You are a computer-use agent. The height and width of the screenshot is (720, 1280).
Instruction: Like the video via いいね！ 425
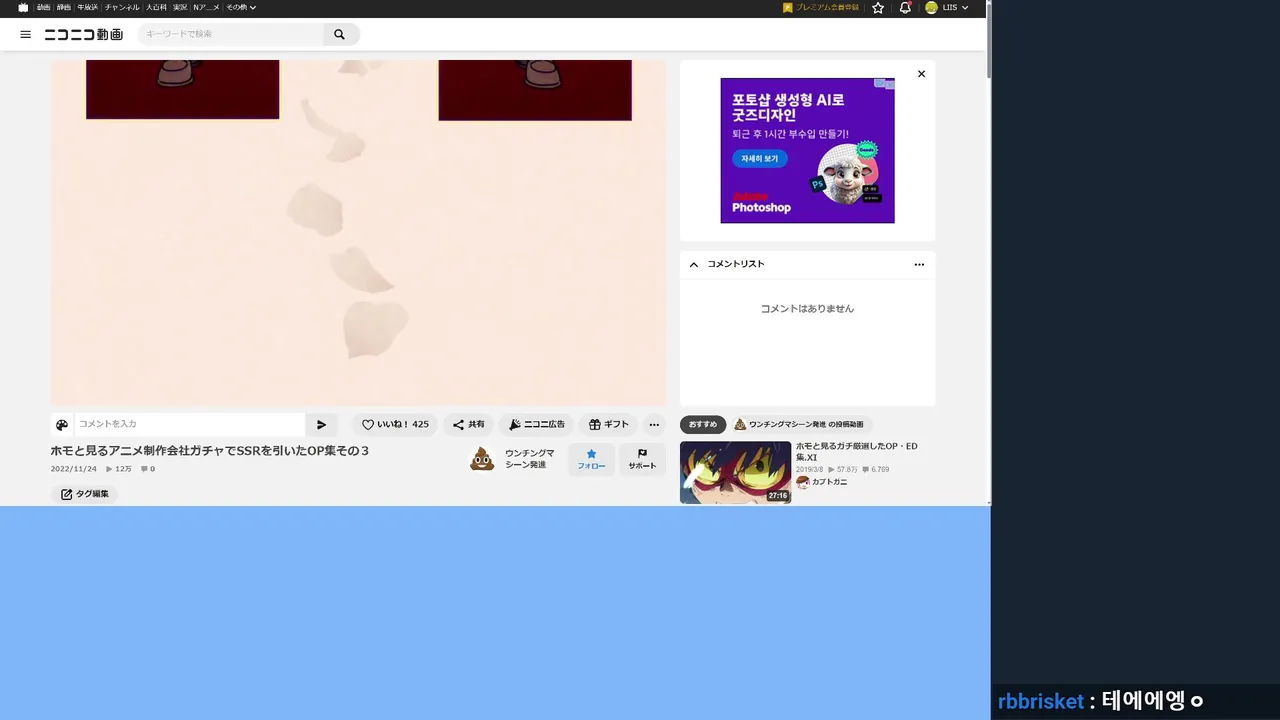[x=395, y=424]
